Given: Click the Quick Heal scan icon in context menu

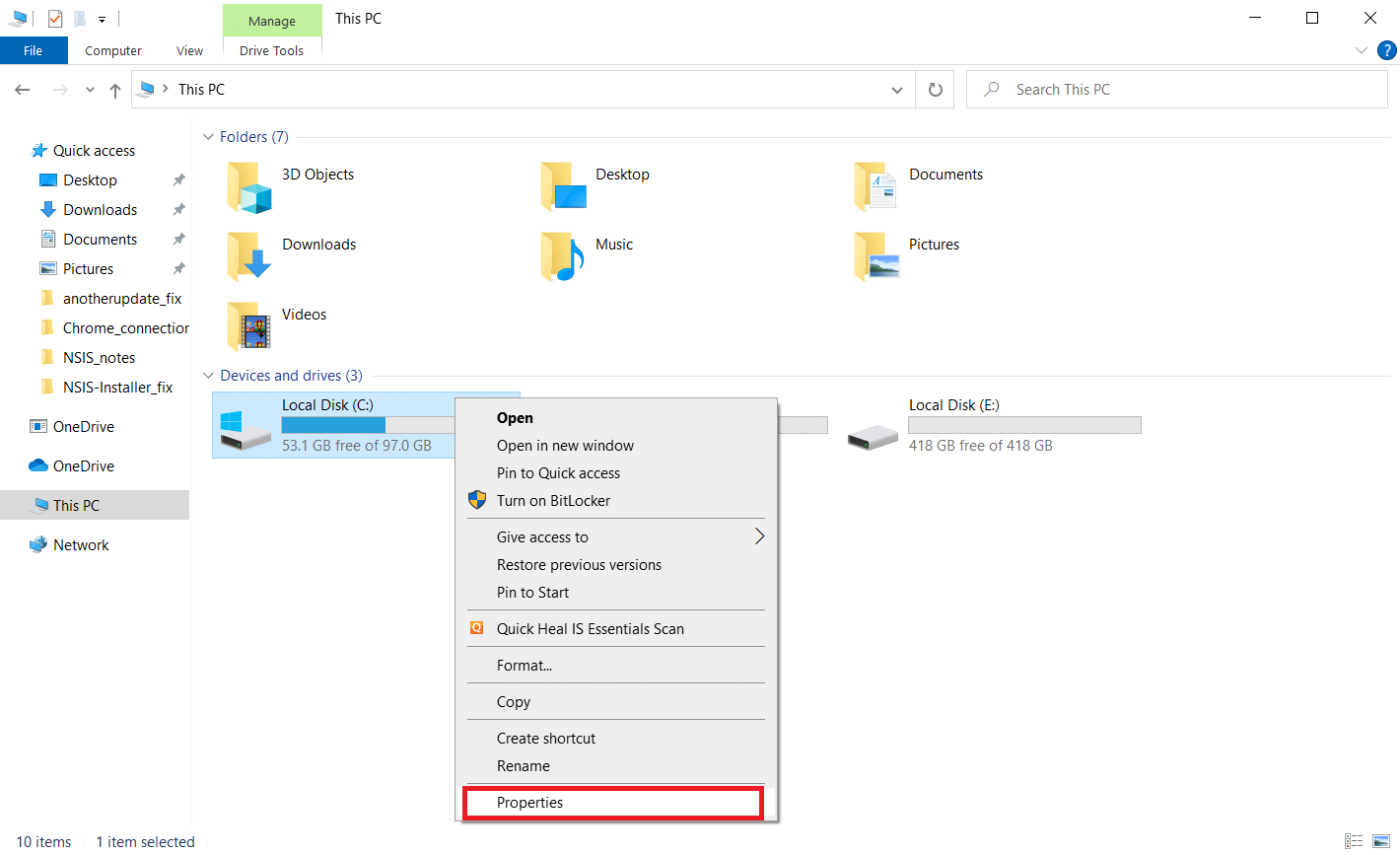Looking at the screenshot, I should tap(477, 628).
